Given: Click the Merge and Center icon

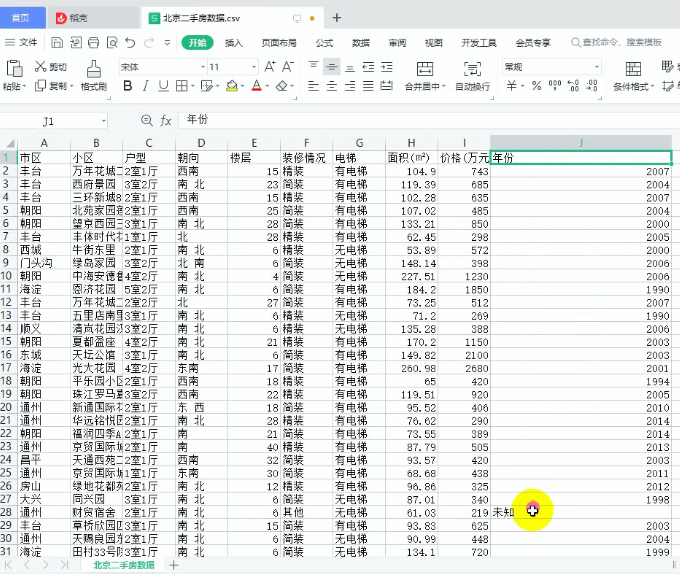Looking at the screenshot, I should (425, 68).
